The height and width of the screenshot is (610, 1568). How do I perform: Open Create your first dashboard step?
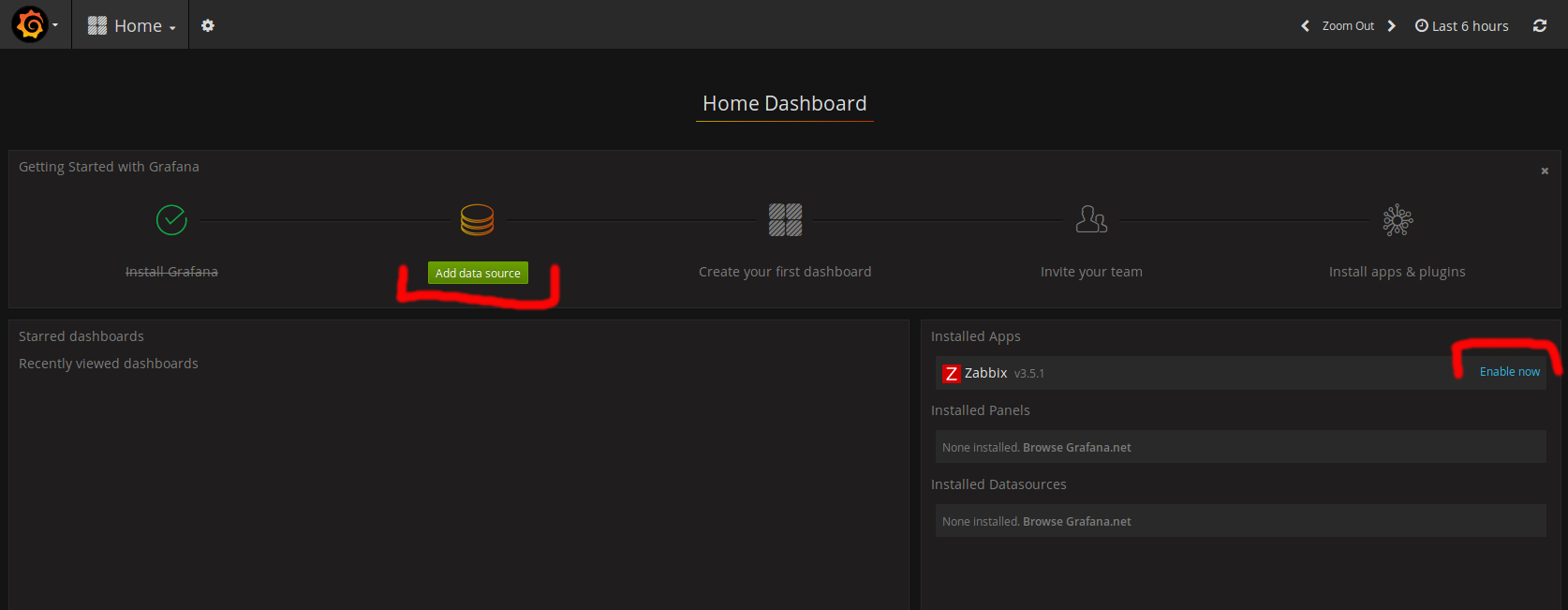coord(785,272)
